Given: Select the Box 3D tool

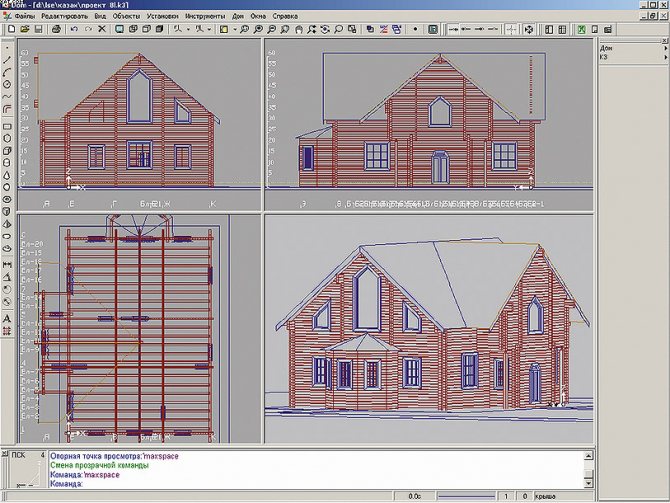Looking at the screenshot, I should click(7, 151).
